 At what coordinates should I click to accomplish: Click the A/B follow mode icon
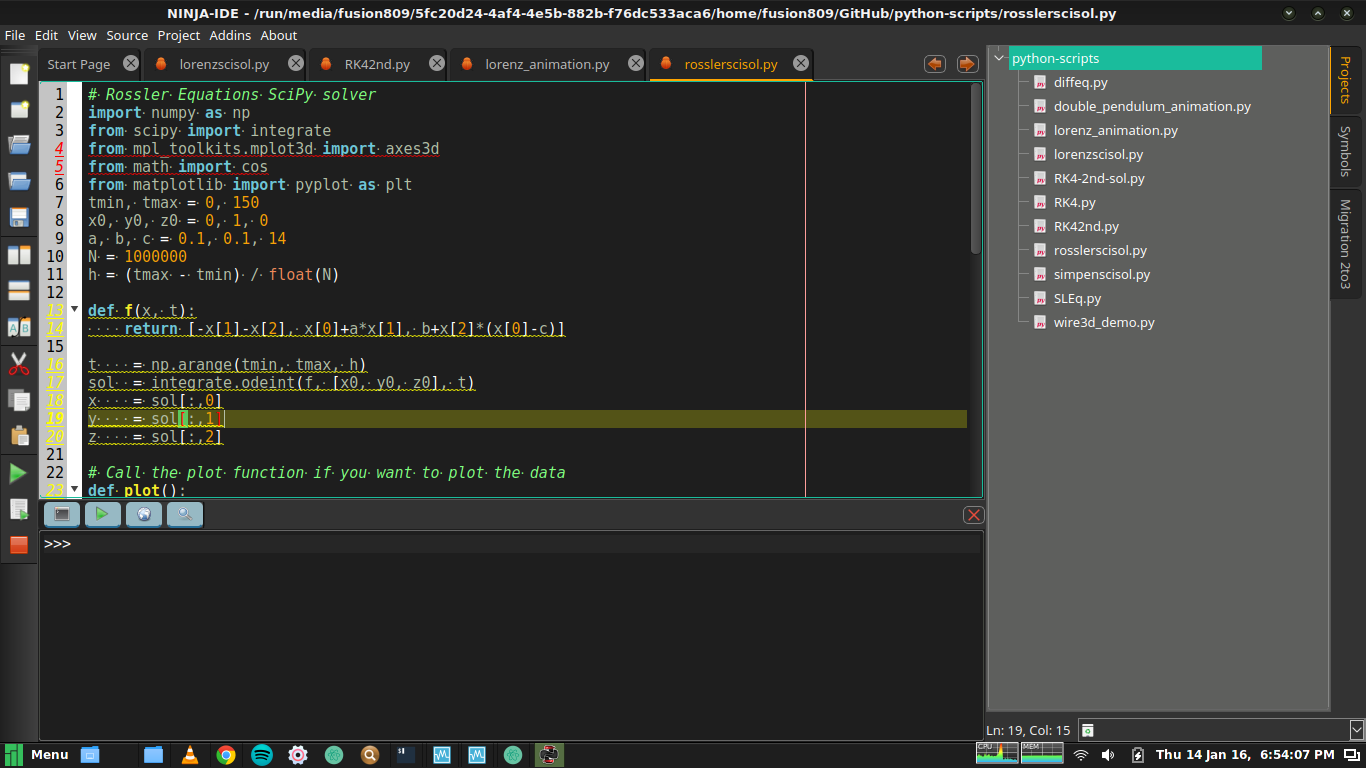point(19,327)
